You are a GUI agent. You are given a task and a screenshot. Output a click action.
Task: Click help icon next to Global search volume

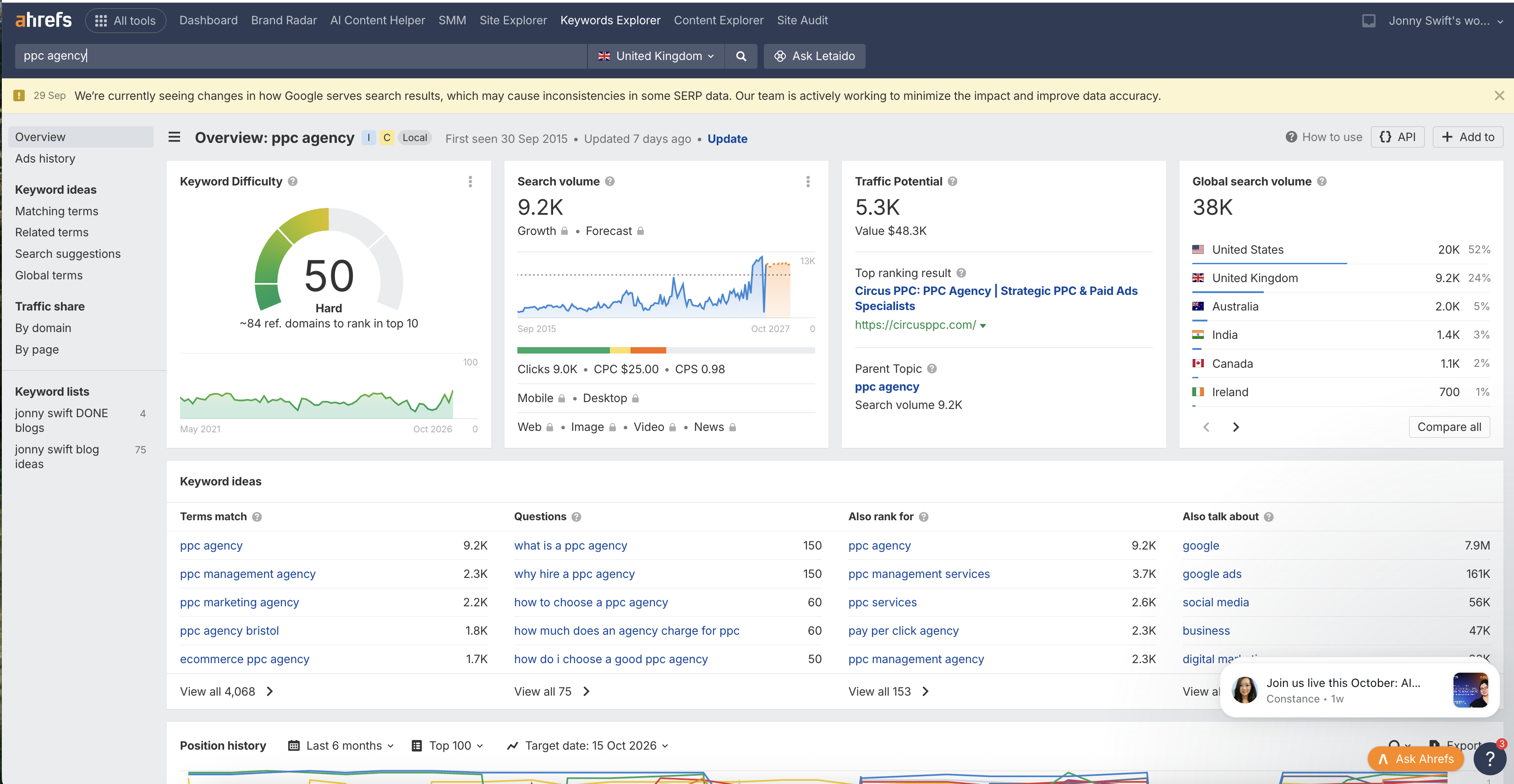coord(1321,181)
